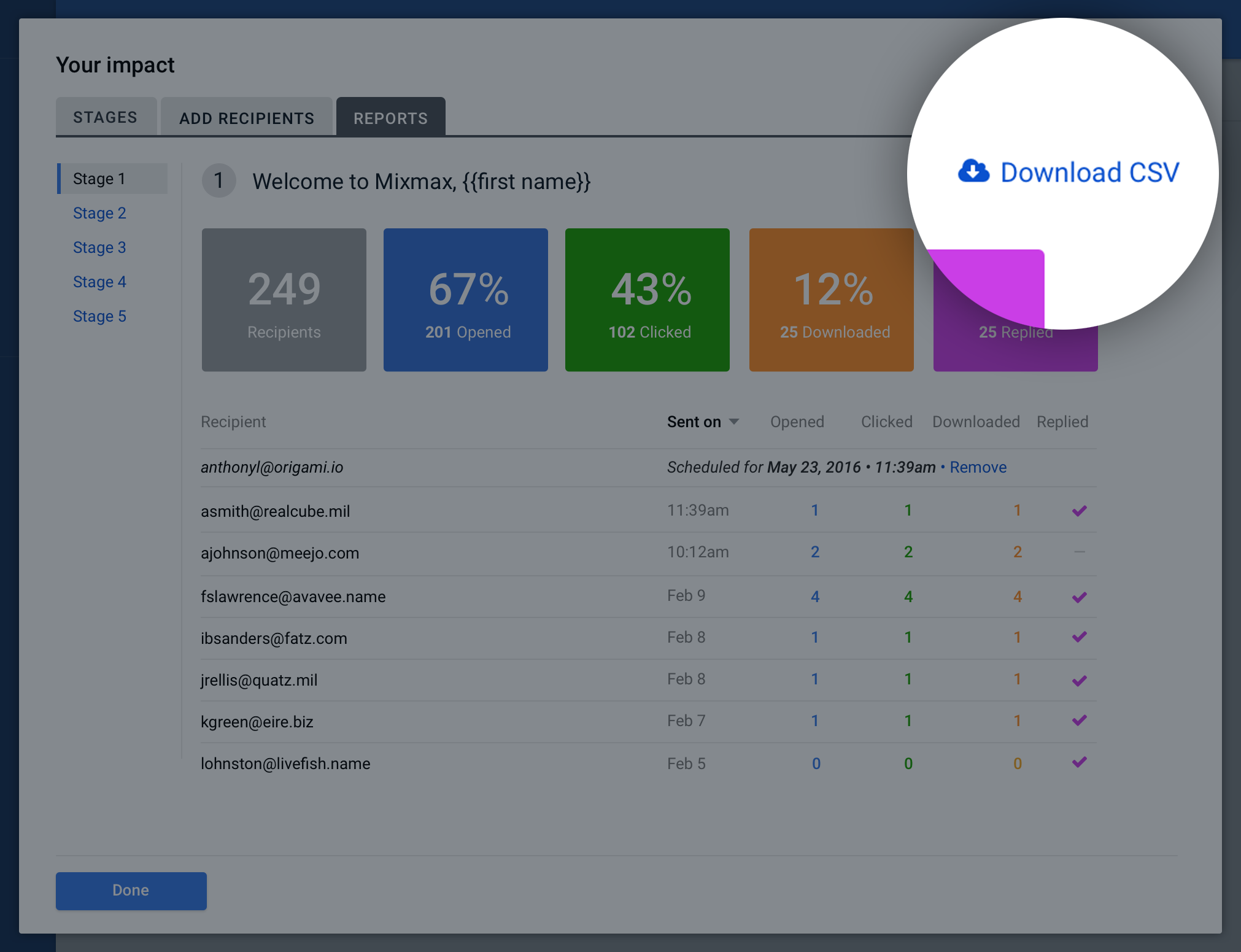Viewport: 1241px width, 952px height.
Task: Click the Downloaded column header
Action: click(x=976, y=422)
